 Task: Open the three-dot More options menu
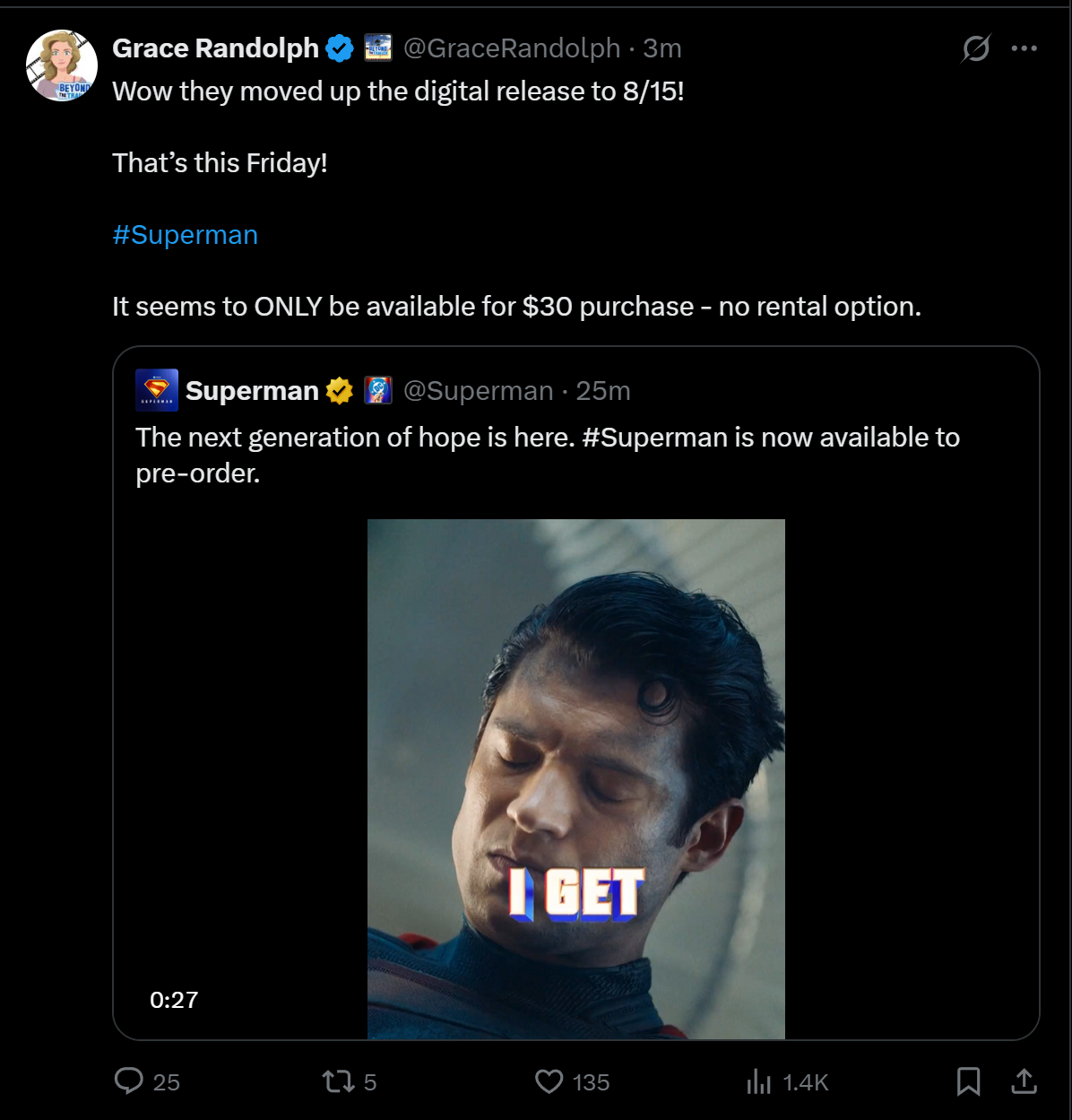[x=1024, y=48]
